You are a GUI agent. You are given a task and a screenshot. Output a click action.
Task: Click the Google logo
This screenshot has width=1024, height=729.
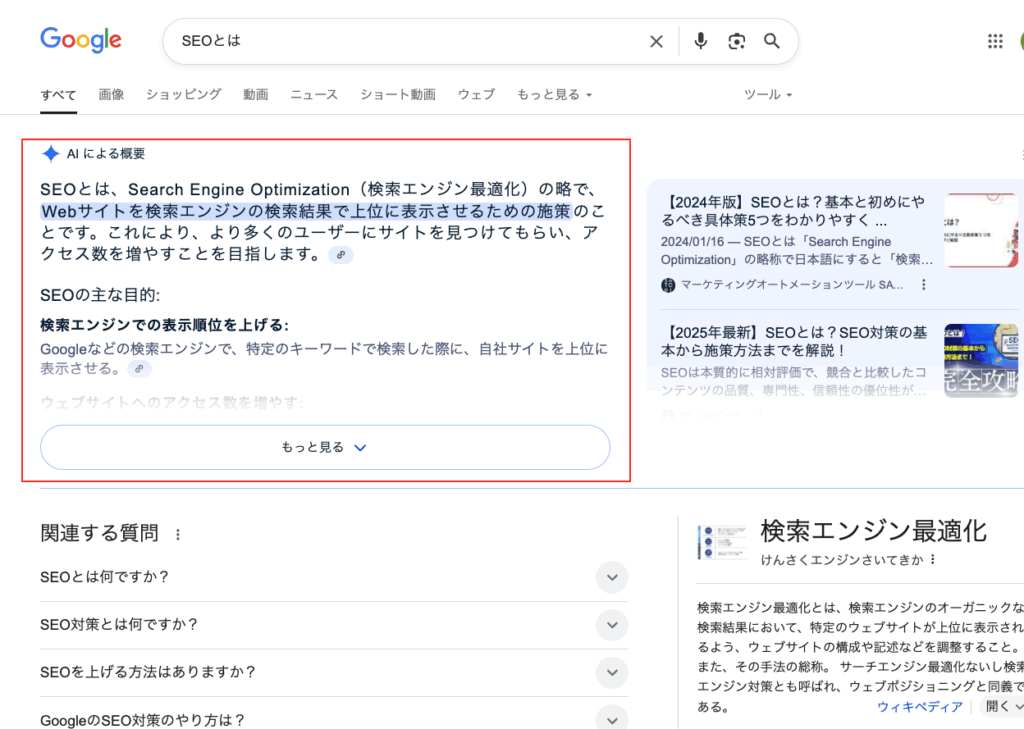tap(81, 40)
